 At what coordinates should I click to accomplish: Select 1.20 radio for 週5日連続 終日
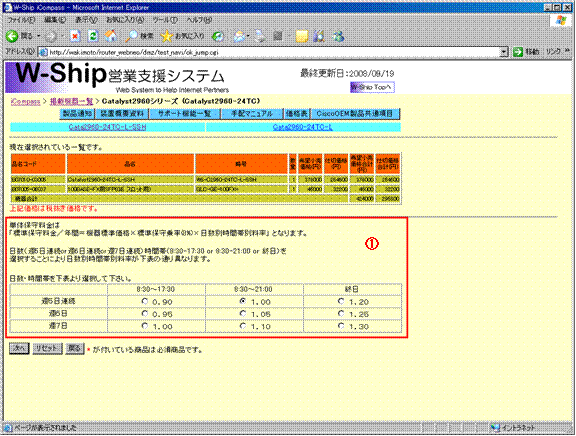point(341,301)
